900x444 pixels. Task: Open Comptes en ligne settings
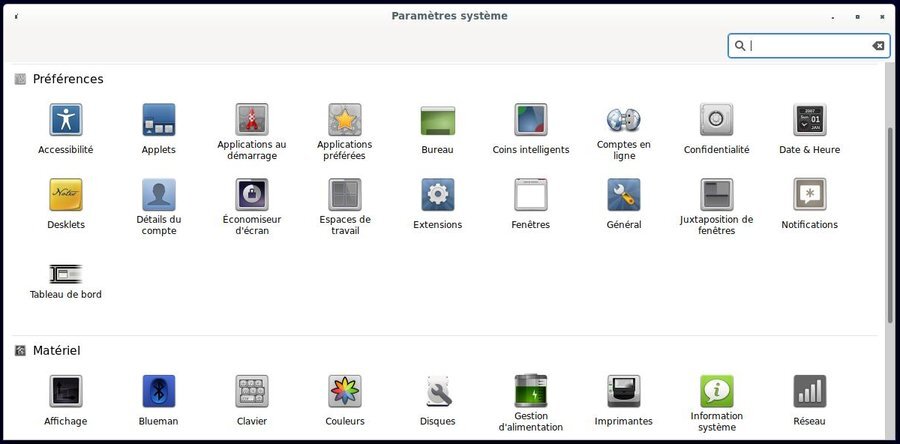click(x=624, y=120)
